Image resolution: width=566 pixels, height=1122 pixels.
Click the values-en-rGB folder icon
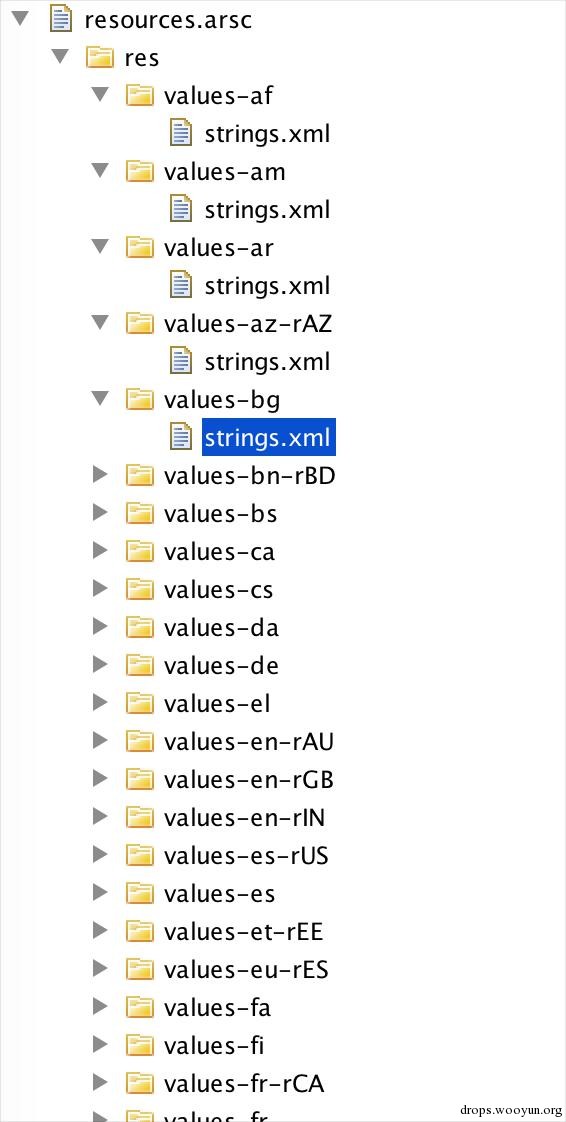140,779
